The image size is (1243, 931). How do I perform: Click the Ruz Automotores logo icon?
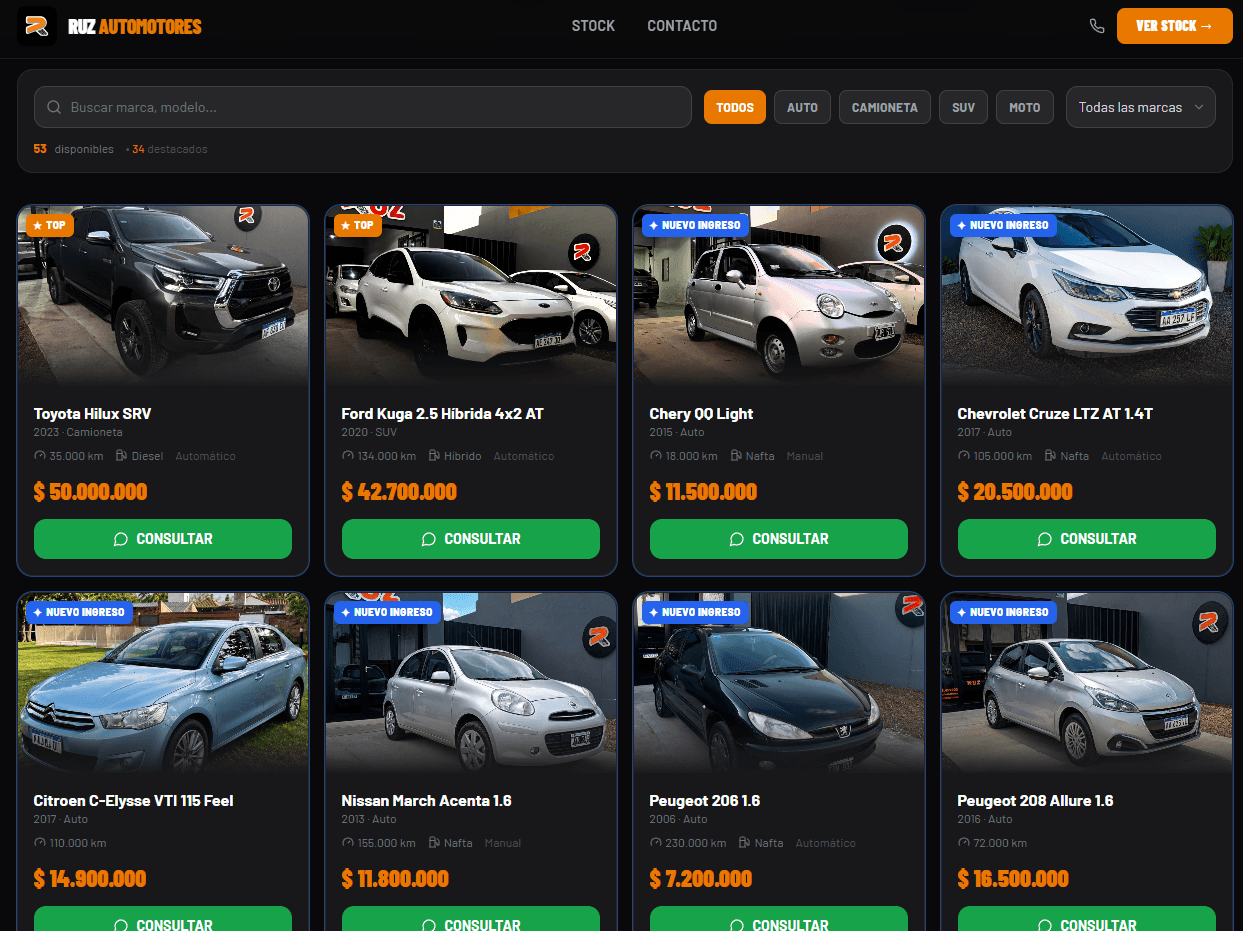37,26
